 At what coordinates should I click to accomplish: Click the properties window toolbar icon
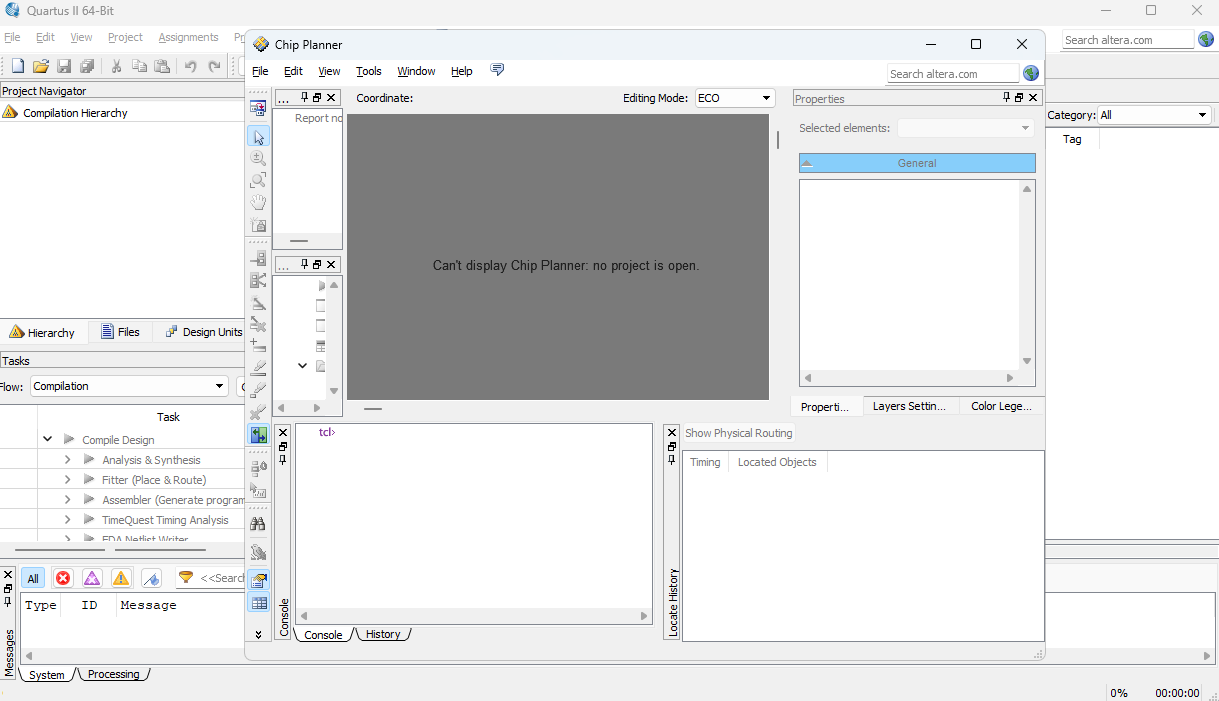[x=258, y=580]
